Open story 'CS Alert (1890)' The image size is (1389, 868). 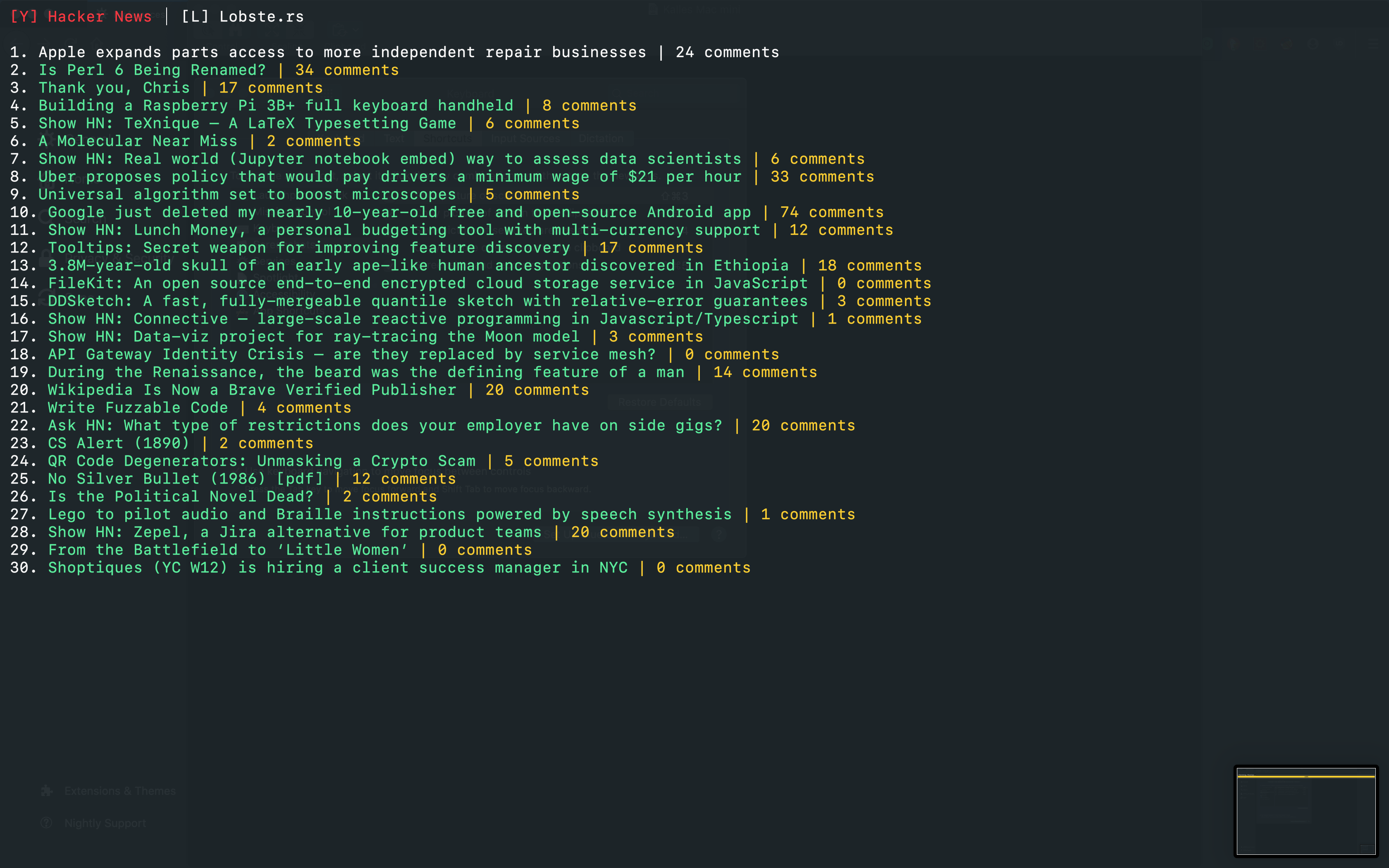pyautogui.click(x=119, y=444)
